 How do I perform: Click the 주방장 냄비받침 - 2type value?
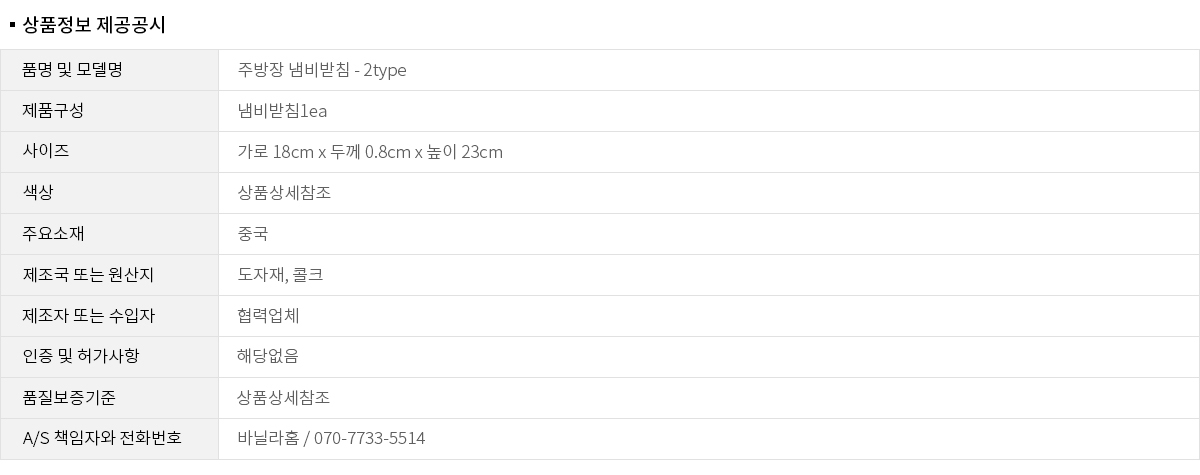point(322,70)
